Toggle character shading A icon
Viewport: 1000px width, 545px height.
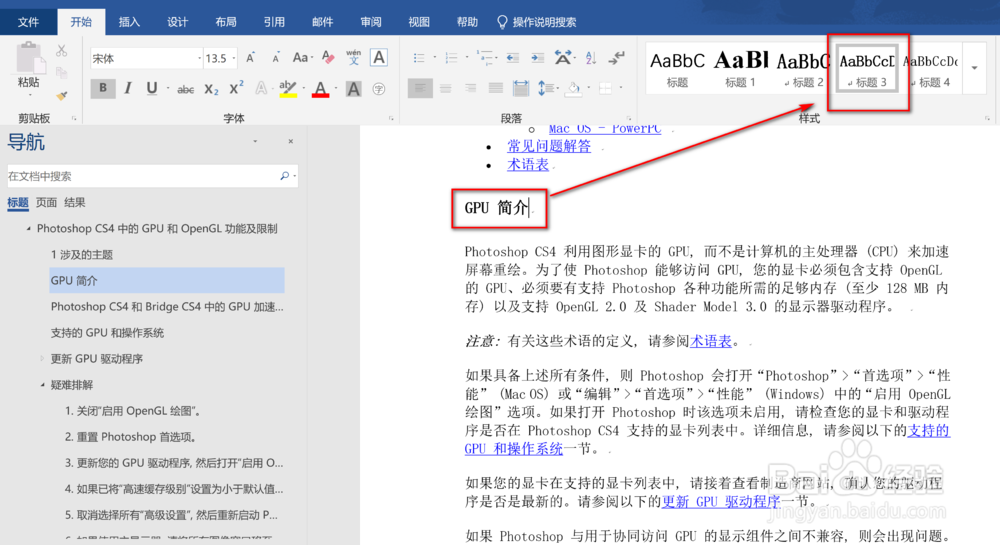click(x=353, y=89)
